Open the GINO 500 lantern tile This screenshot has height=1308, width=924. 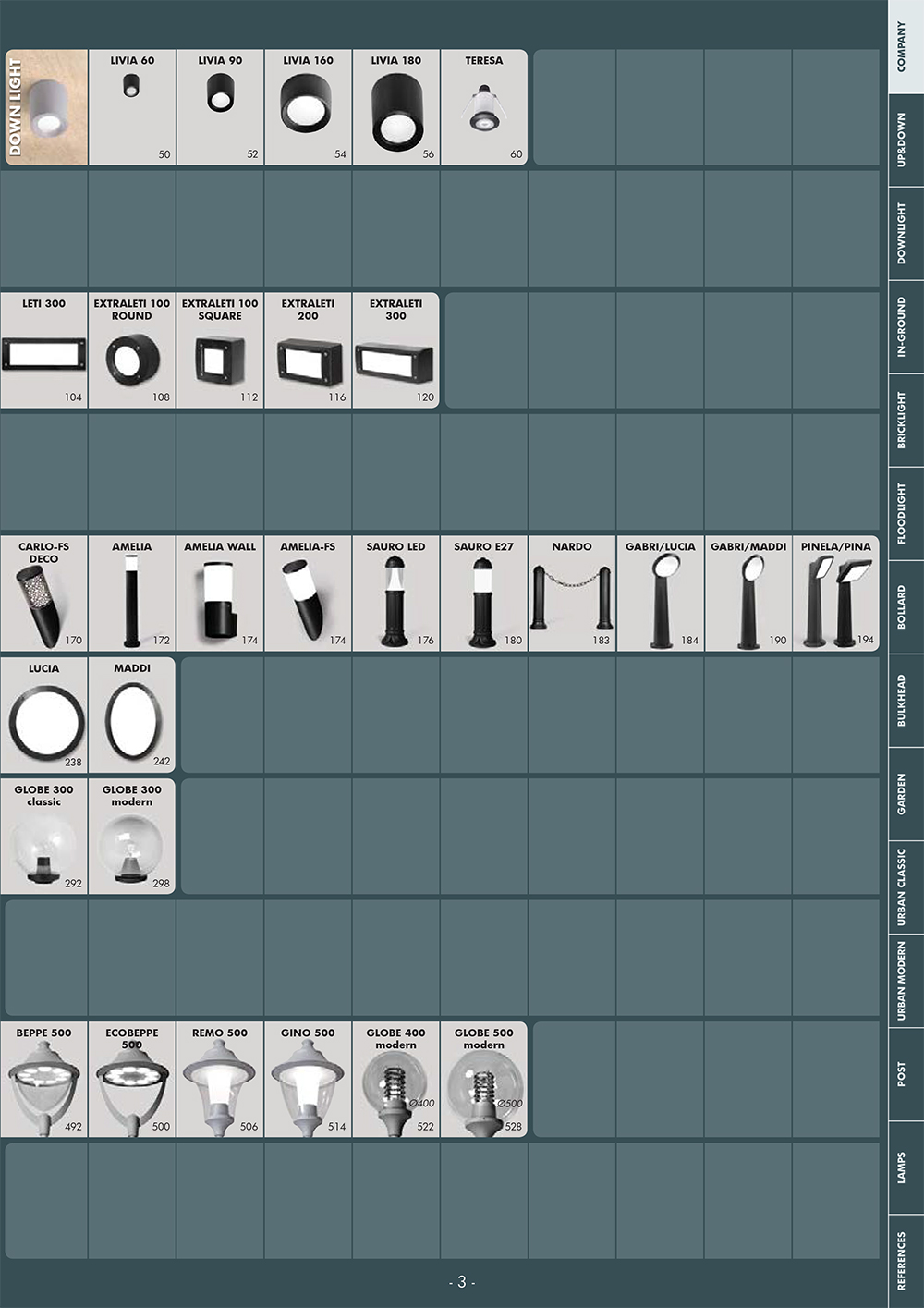(308, 1080)
